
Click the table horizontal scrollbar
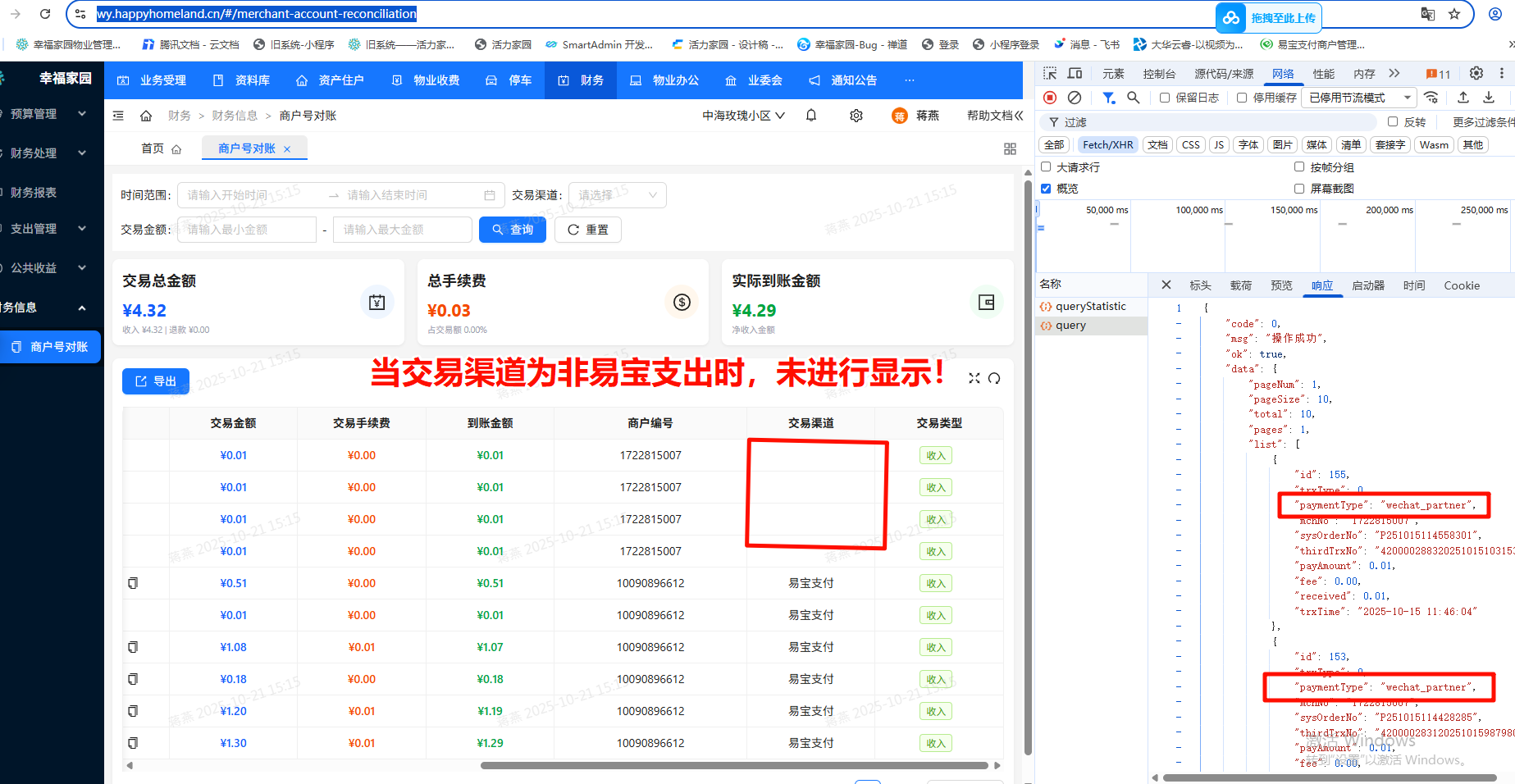click(733, 765)
